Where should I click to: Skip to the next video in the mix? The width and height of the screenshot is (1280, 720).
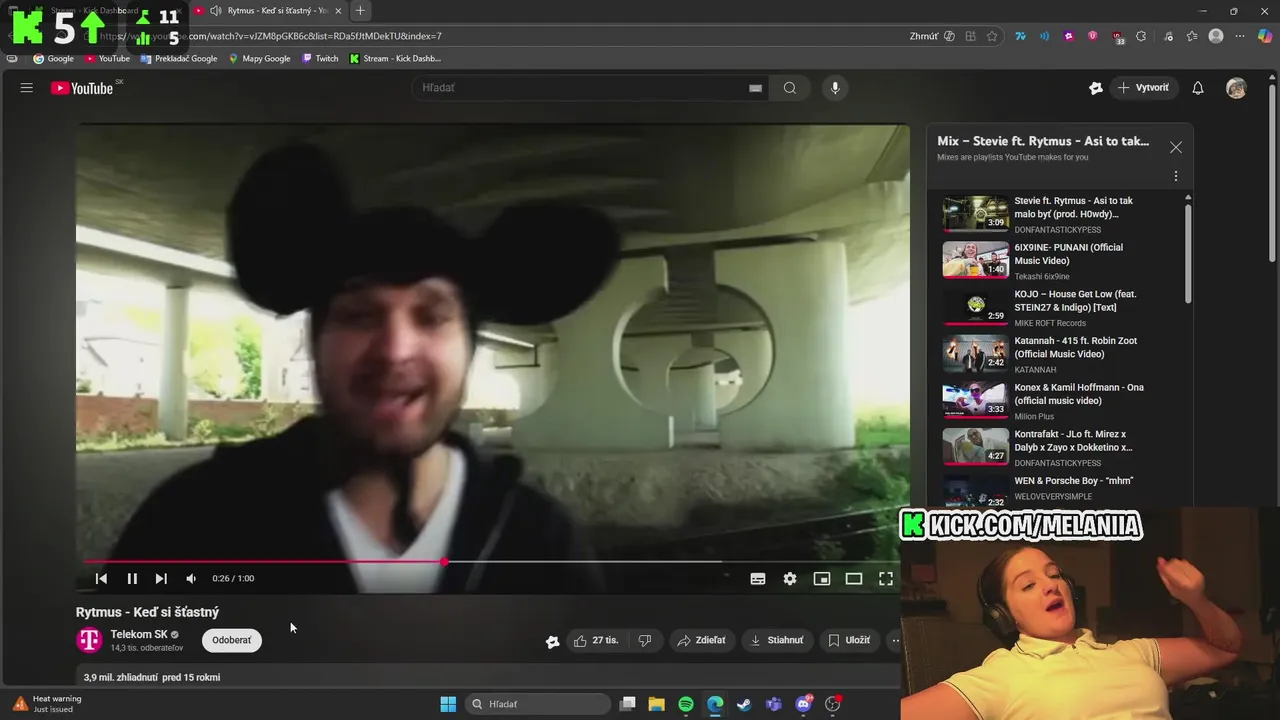click(161, 578)
